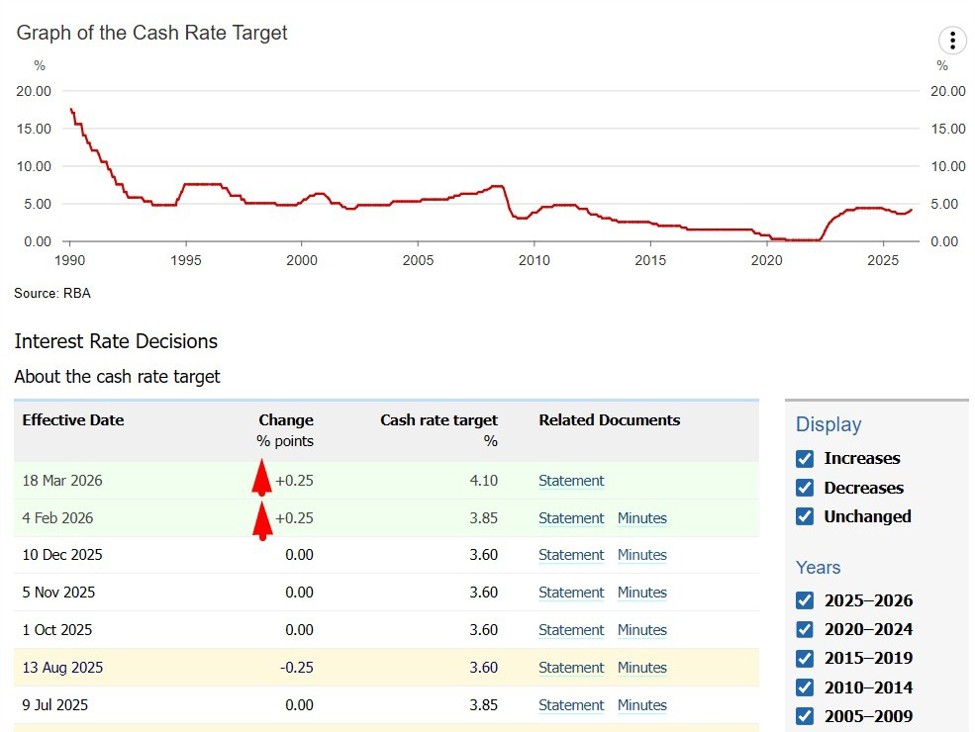
Task: Open the Statement for 13 Aug 2025
Action: [571, 668]
